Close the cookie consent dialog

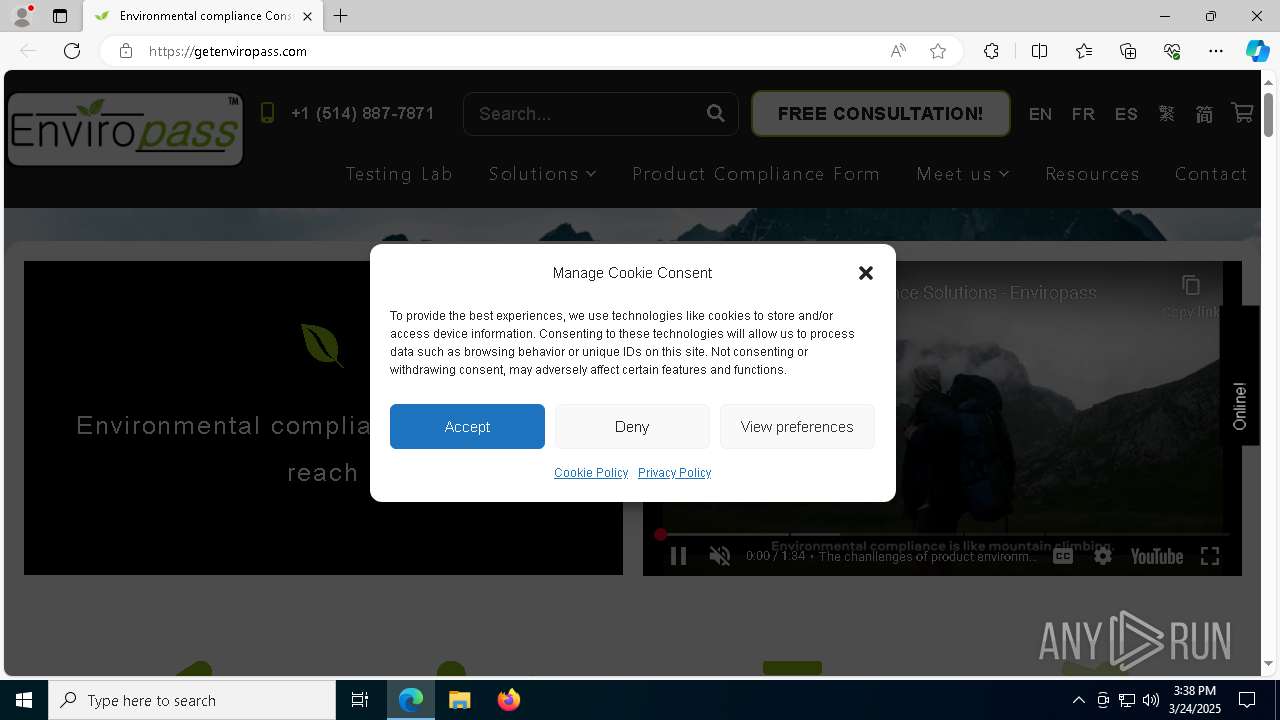[x=866, y=273]
